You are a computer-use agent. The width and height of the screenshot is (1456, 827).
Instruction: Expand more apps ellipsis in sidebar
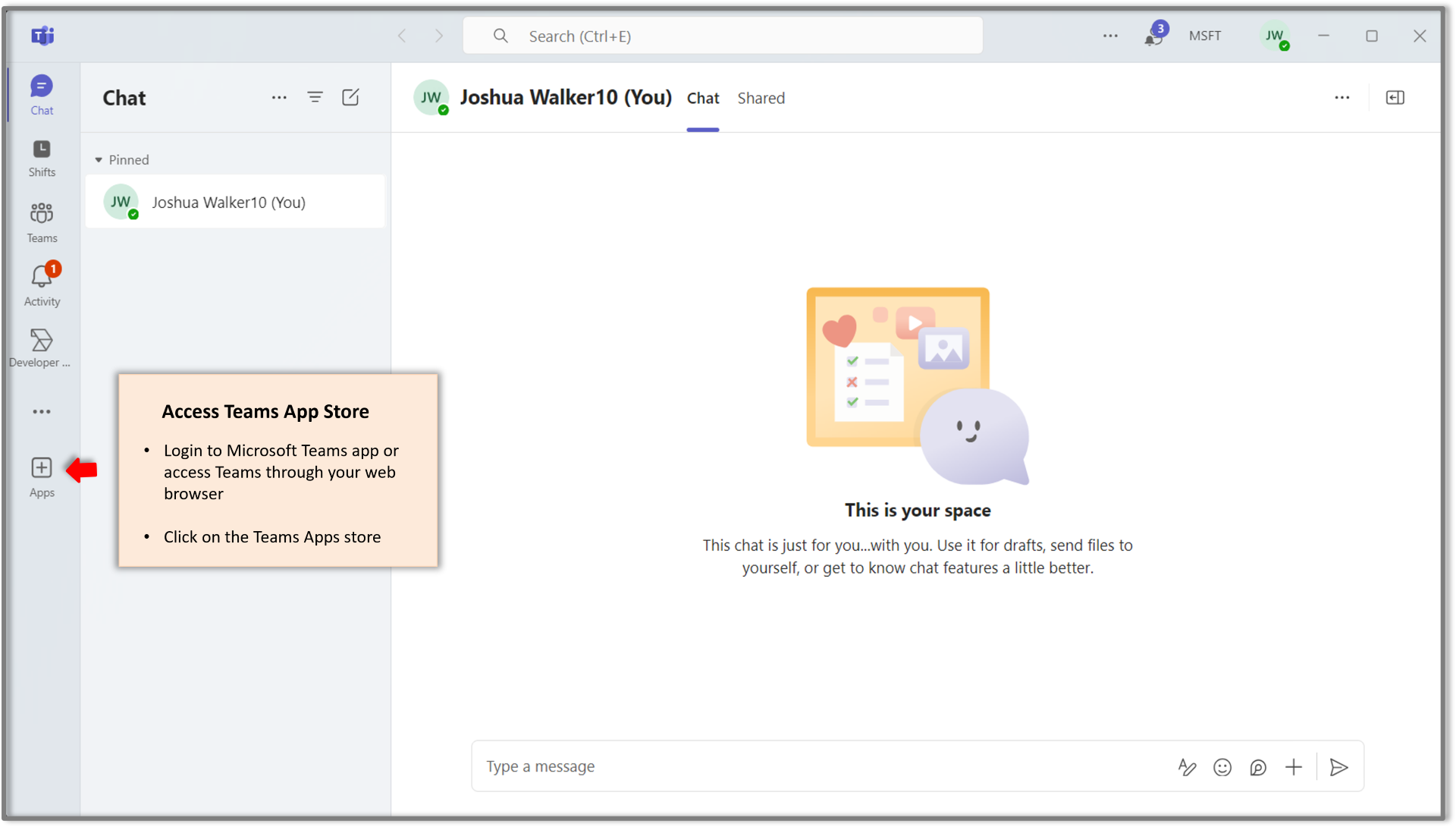[42, 411]
